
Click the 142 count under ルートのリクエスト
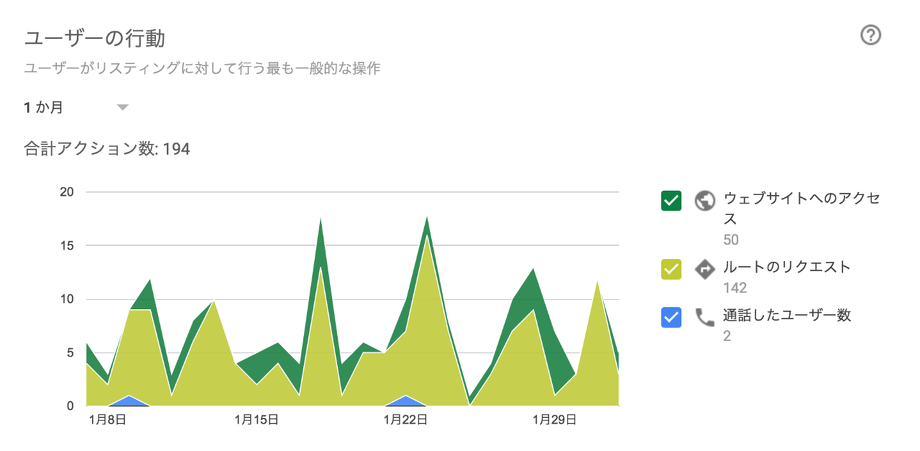pos(735,288)
